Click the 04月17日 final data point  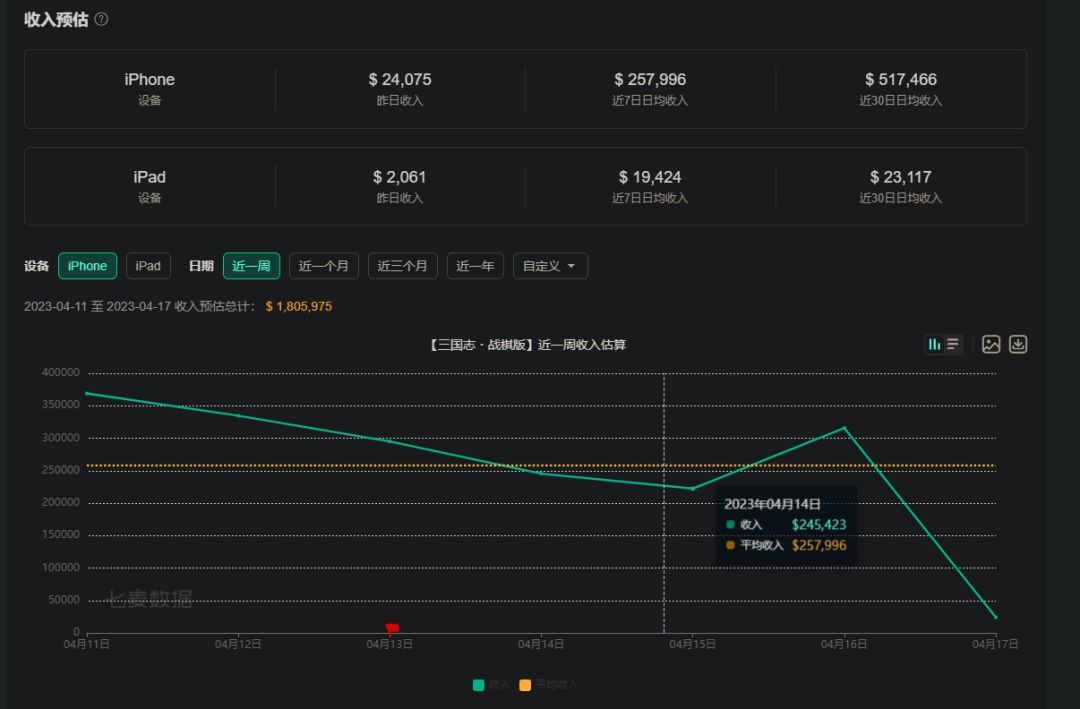click(995, 617)
